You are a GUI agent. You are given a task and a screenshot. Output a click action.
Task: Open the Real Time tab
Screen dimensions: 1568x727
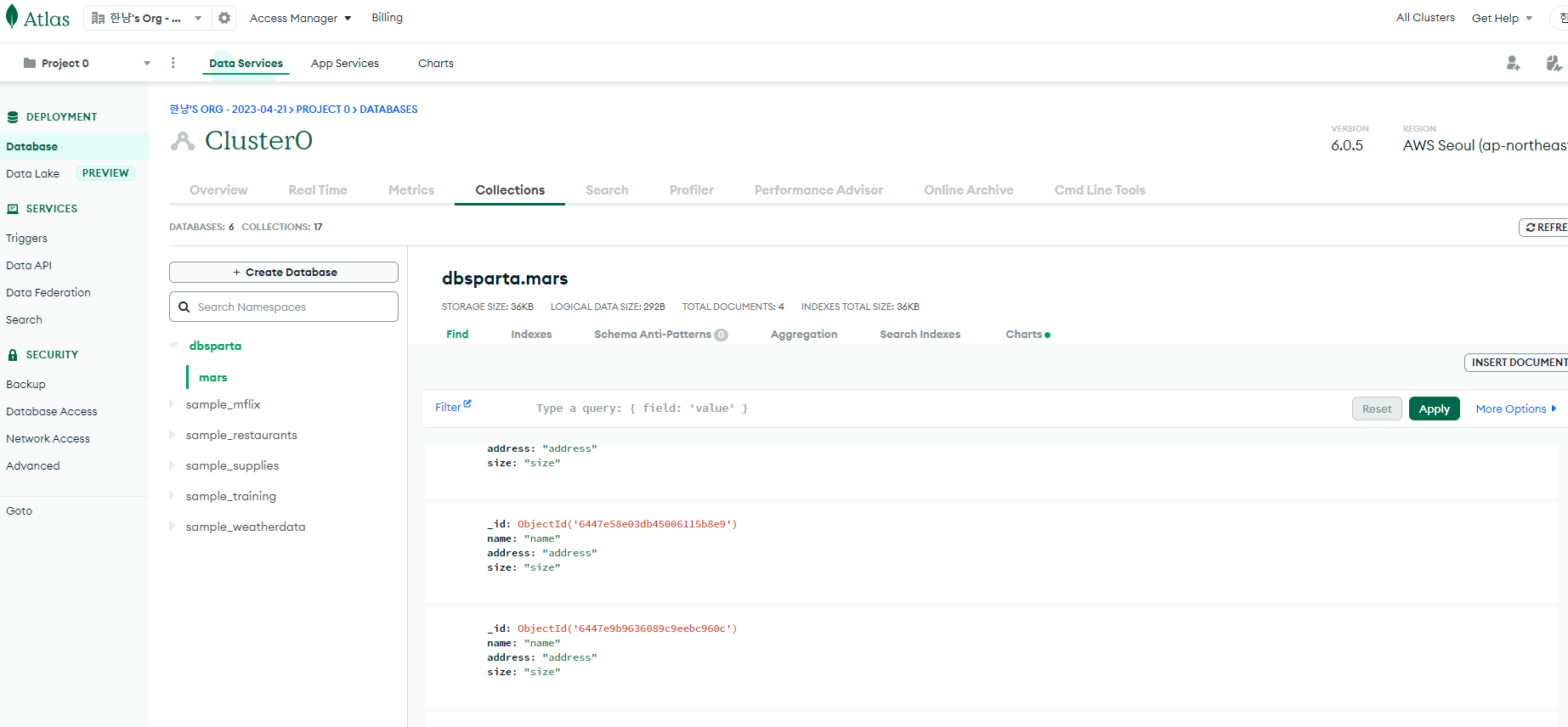click(x=318, y=190)
